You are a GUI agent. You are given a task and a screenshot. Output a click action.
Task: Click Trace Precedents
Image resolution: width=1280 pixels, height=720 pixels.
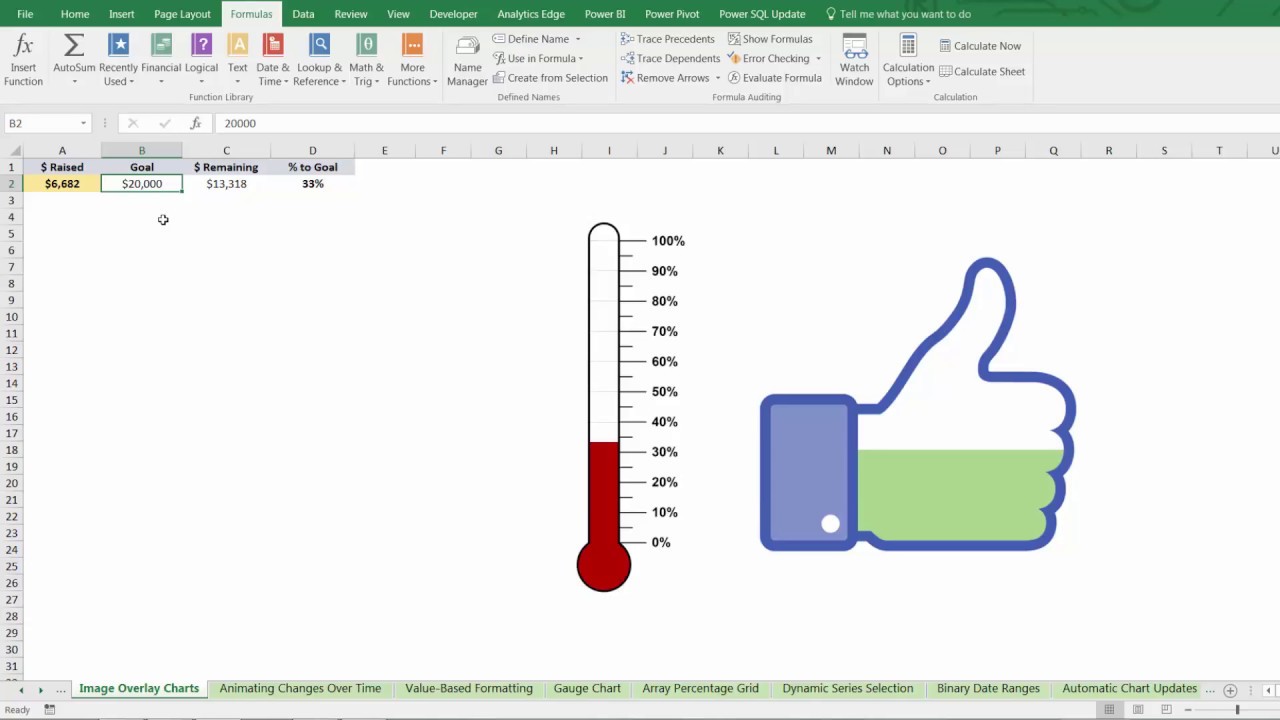tap(667, 39)
